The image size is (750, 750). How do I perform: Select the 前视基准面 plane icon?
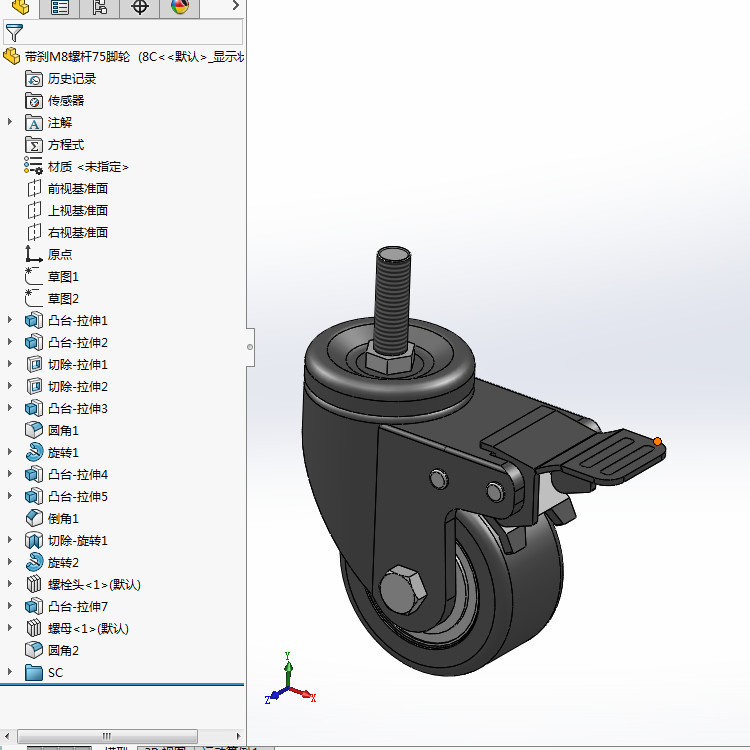click(x=34, y=188)
